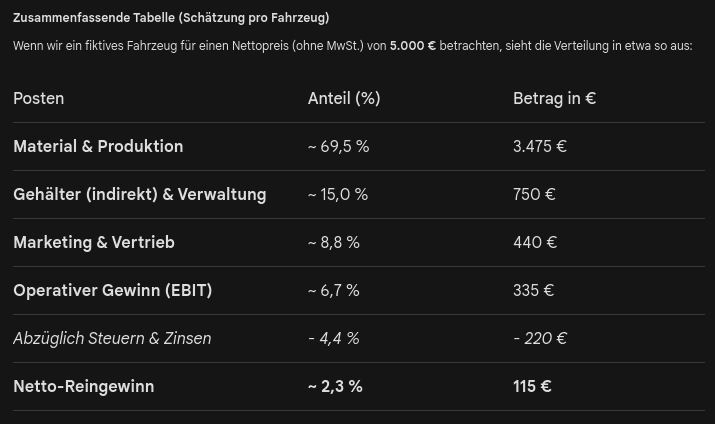The image size is (715, 424).
Task: Click the heading 'Zusammenfassende Tabelle (Schätzung pro Fahrzeug)'
Action: (x=171, y=18)
